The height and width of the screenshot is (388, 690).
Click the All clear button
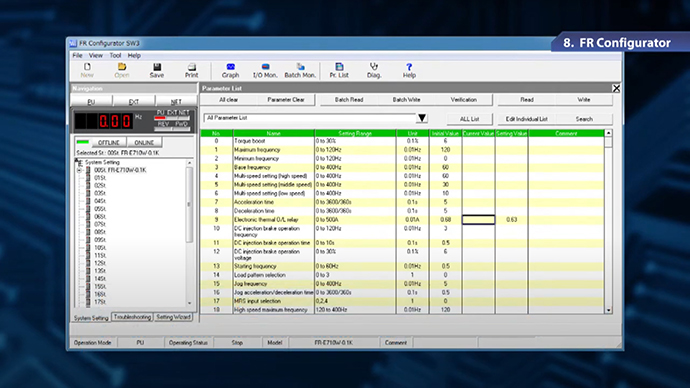229,100
